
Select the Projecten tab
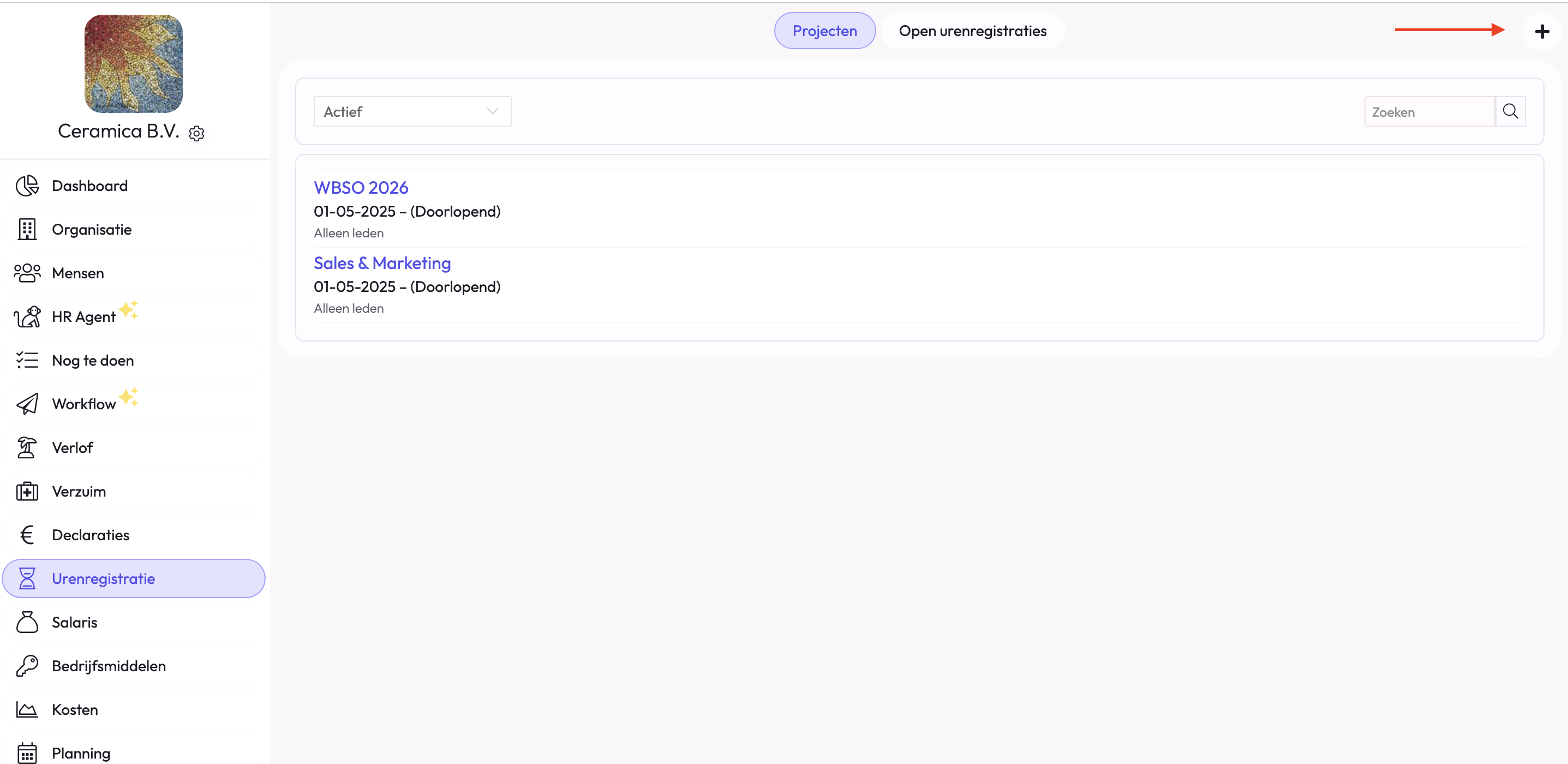(824, 31)
